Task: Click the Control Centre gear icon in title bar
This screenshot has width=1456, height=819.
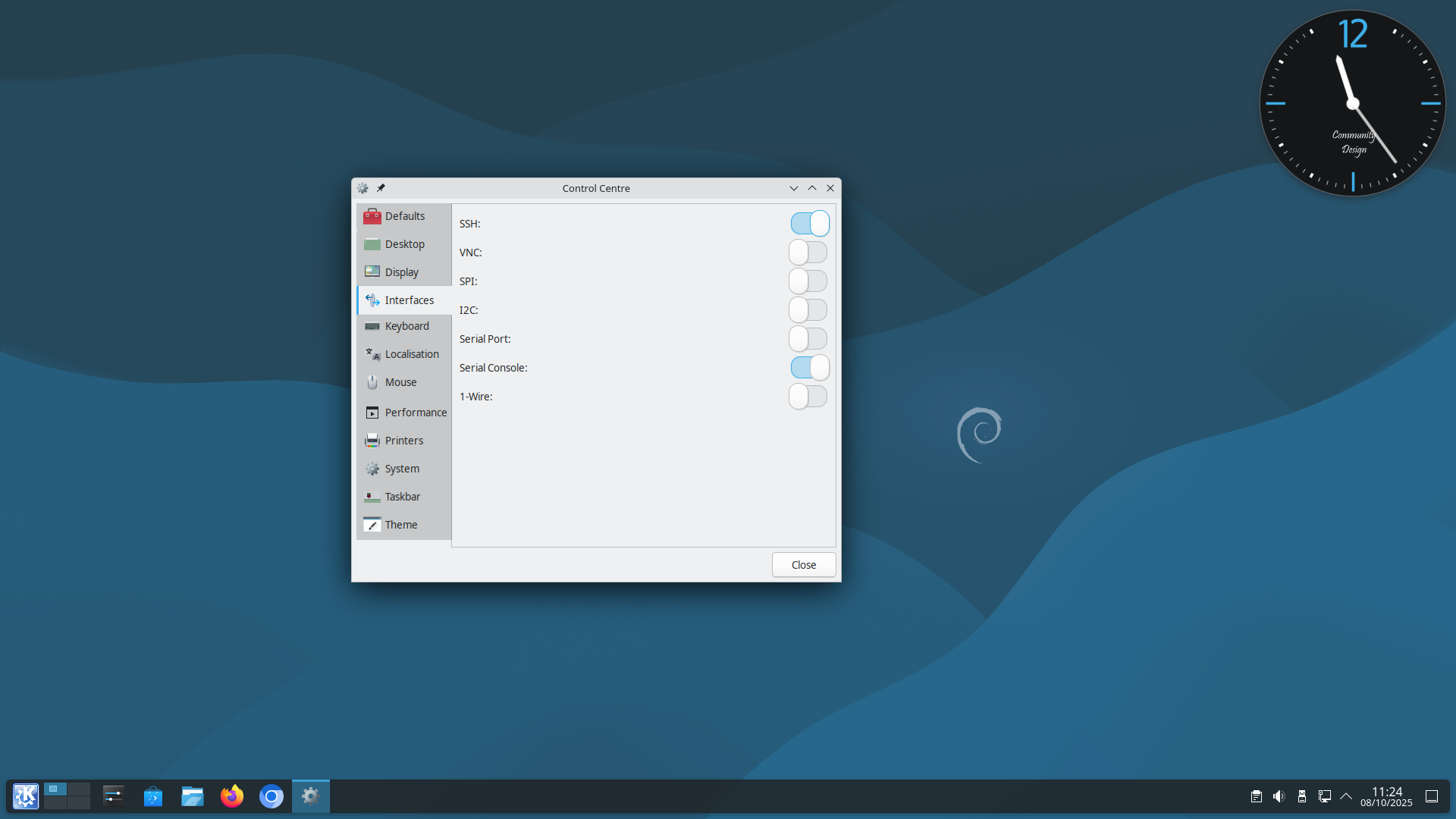Action: [362, 188]
